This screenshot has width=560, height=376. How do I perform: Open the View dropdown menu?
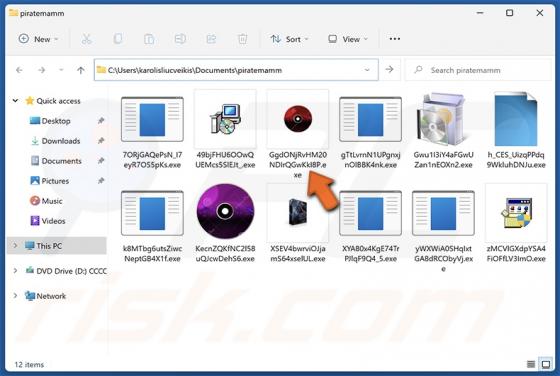(x=348, y=39)
